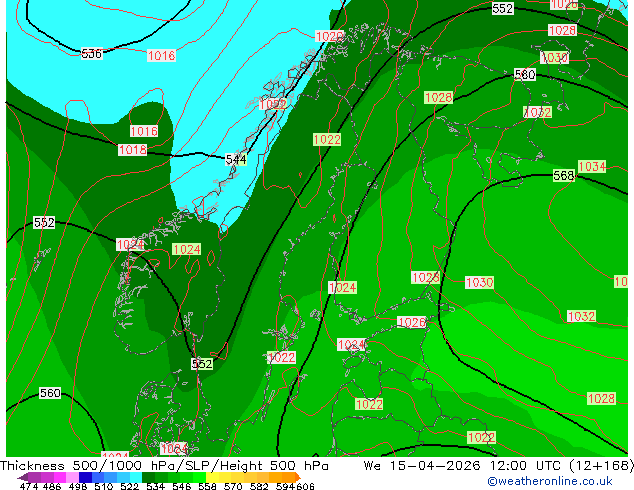Image resolution: width=634 pixels, height=490 pixels.
Task: Click the 536 height contour label
Action: pos(91,53)
